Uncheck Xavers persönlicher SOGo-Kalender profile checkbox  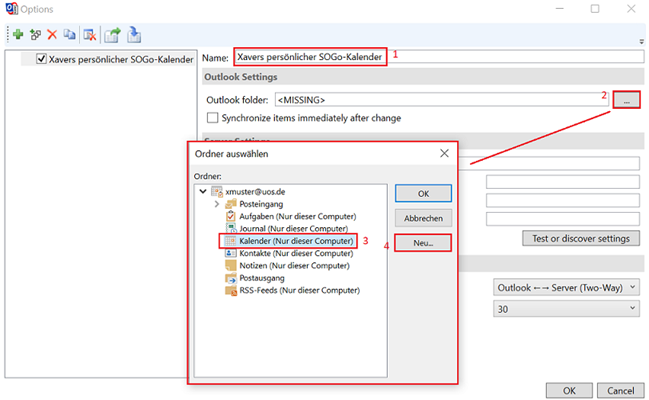pyautogui.click(x=41, y=59)
